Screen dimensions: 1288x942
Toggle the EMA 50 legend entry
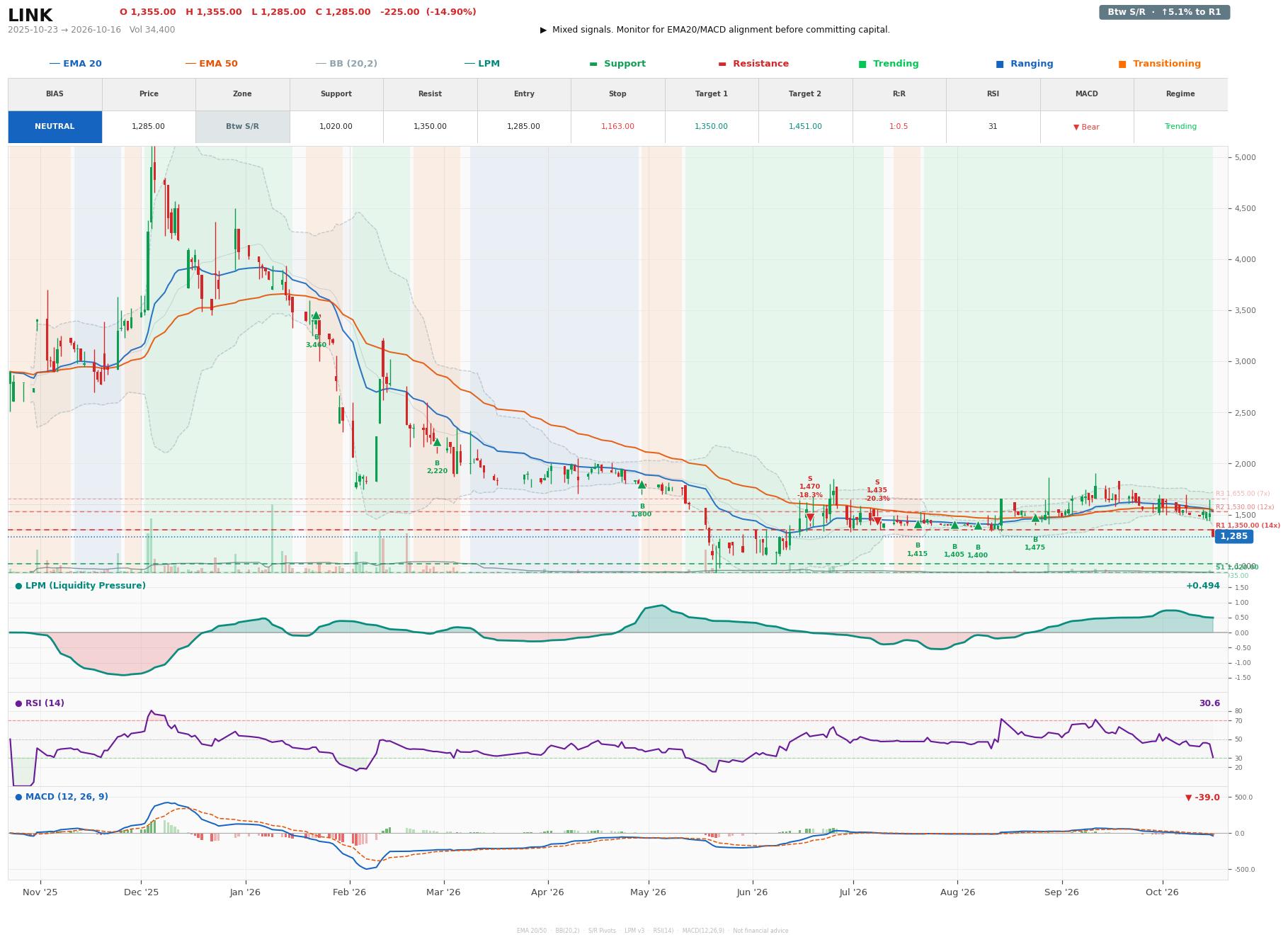(212, 64)
